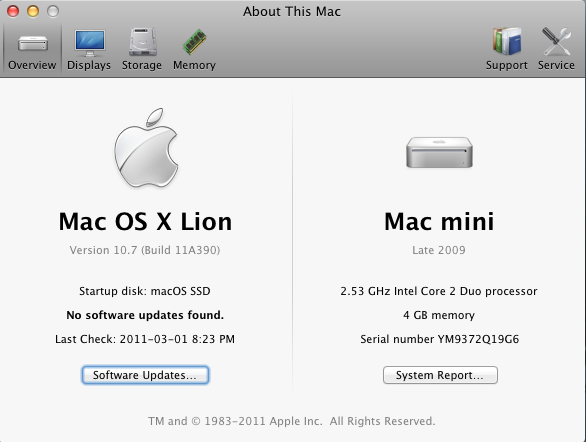Open the Support section
This screenshot has width=586, height=442.
pos(506,49)
